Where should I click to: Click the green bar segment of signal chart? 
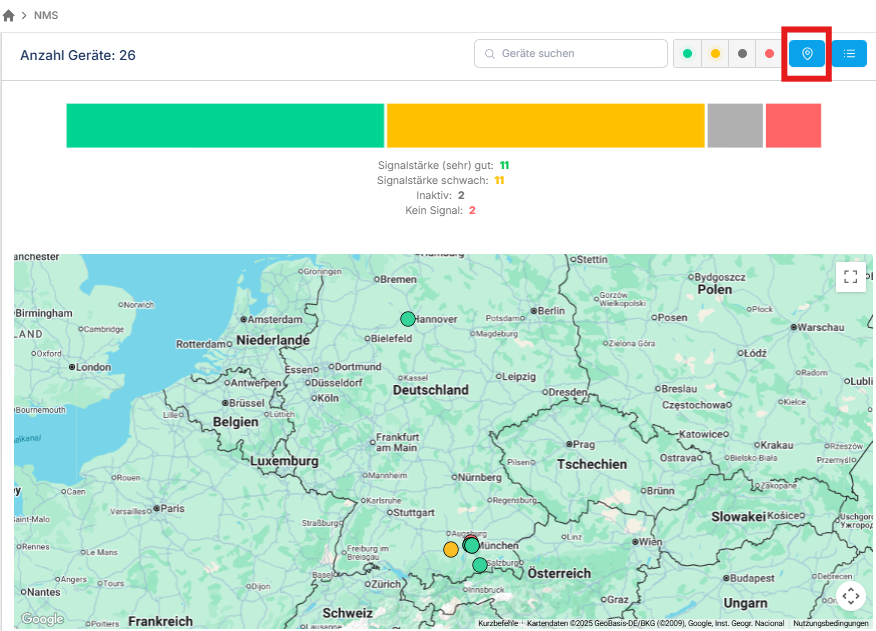225,125
